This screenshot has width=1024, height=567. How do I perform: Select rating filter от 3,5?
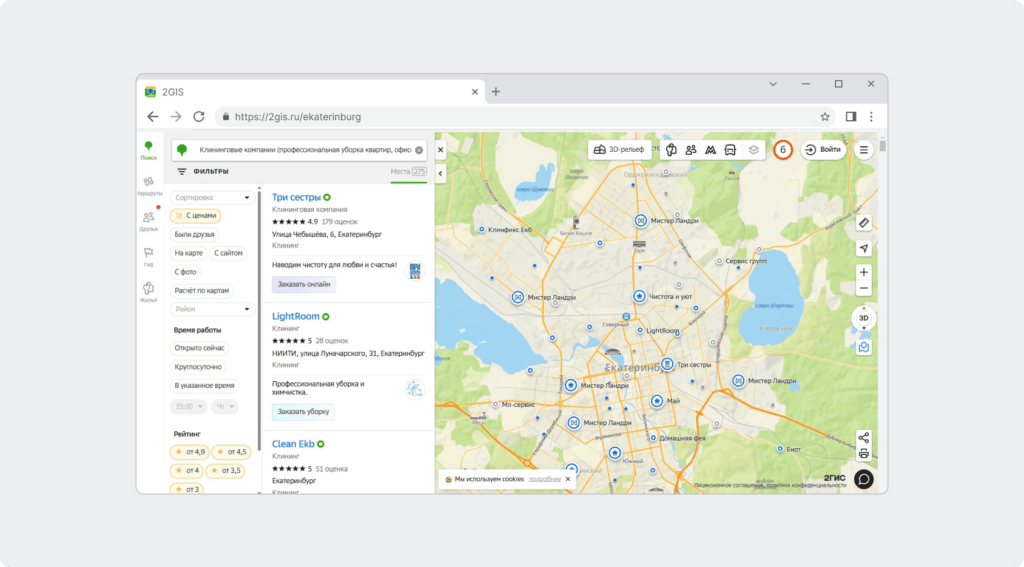click(x=225, y=470)
